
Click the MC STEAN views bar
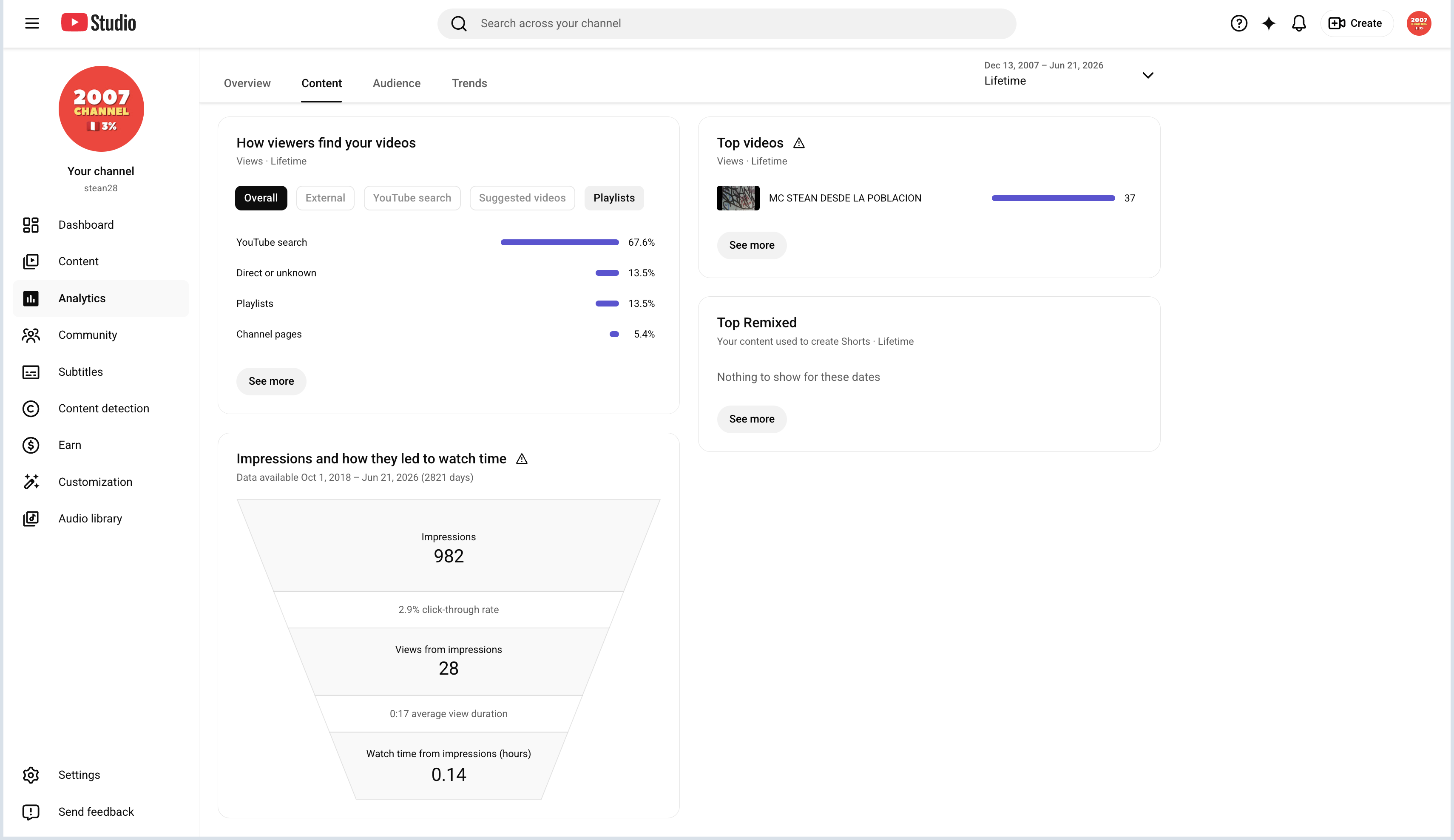pos(1053,198)
